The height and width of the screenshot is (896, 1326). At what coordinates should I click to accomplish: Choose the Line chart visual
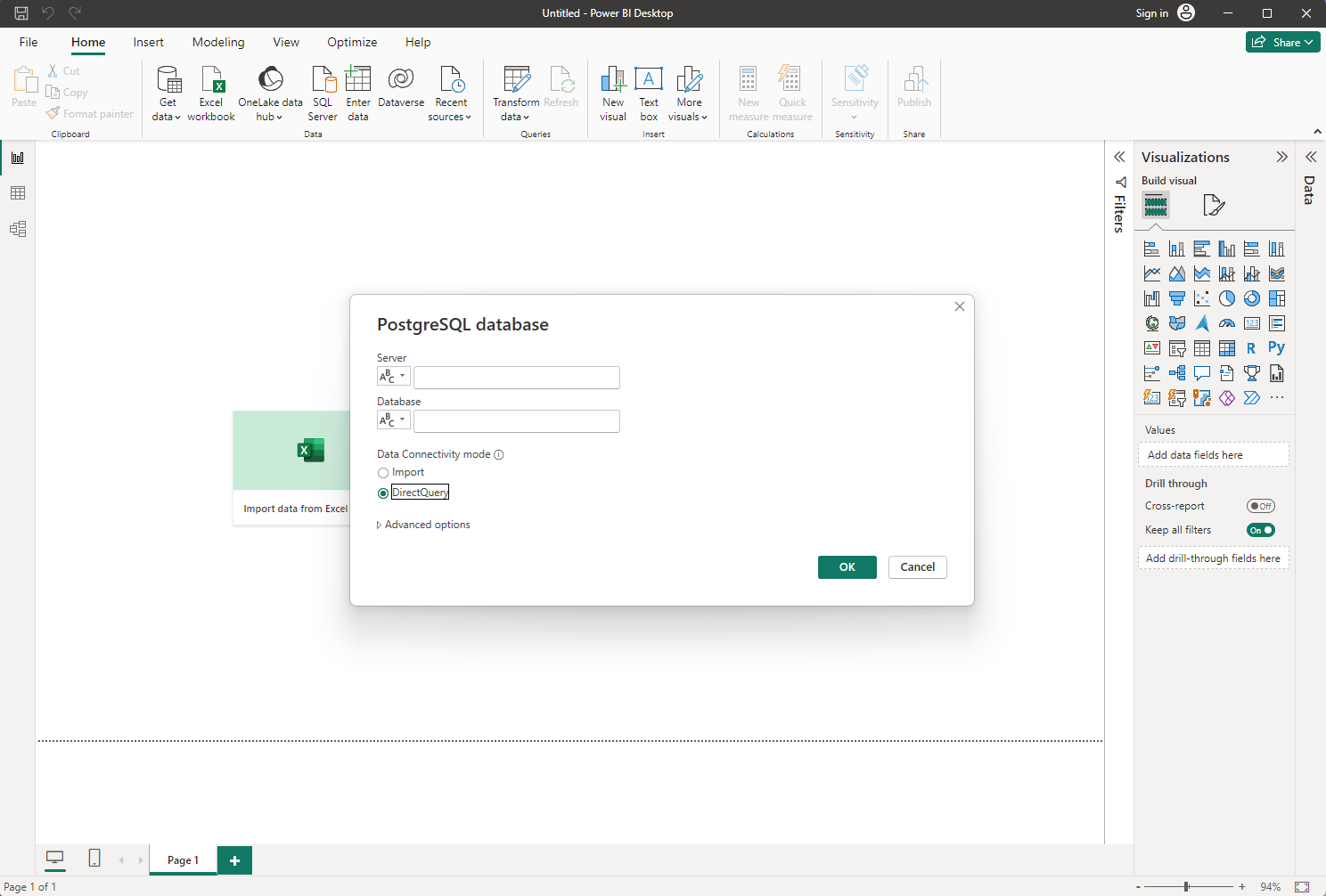point(1152,273)
